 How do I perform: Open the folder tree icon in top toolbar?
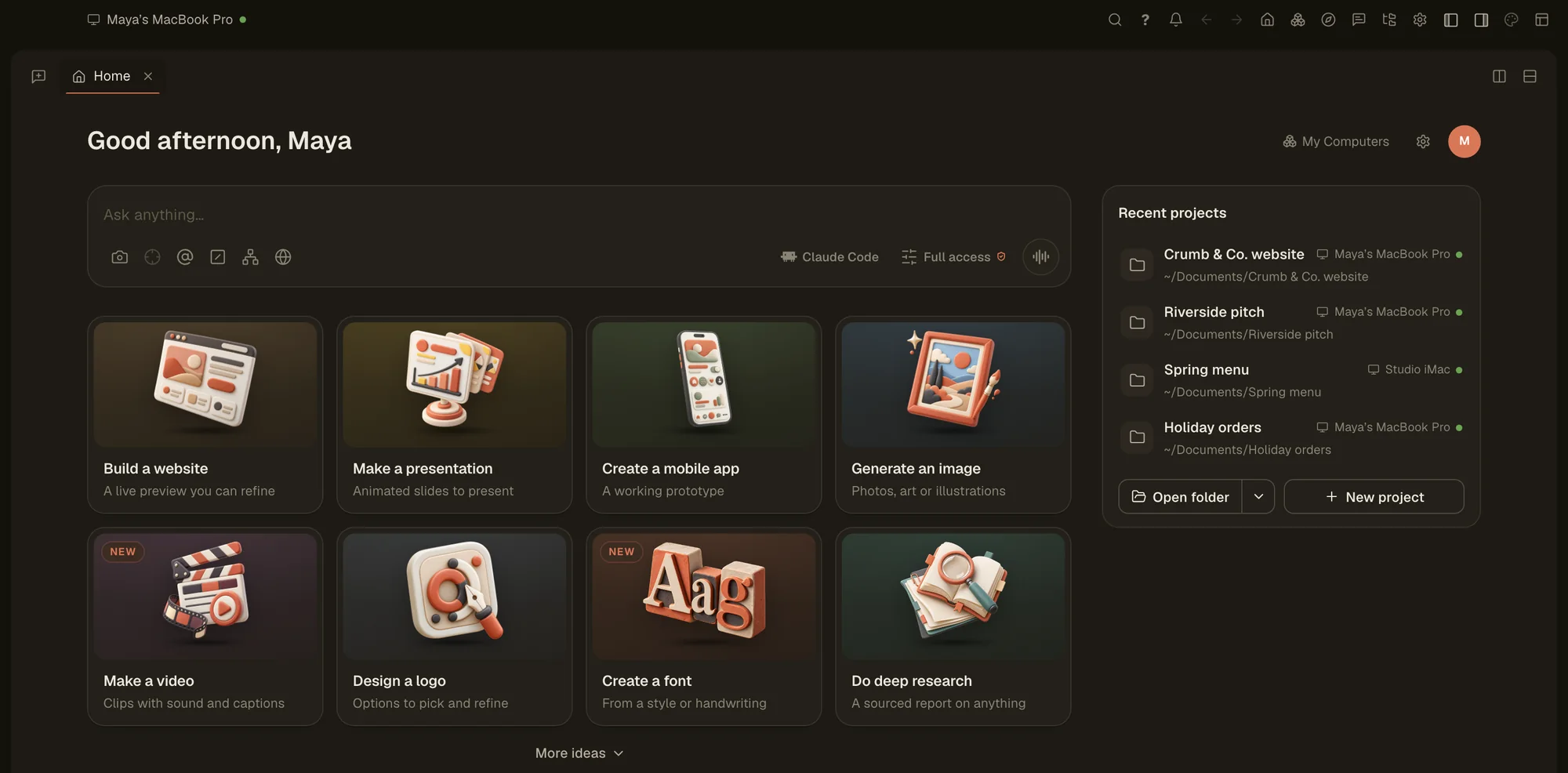[x=1389, y=20]
